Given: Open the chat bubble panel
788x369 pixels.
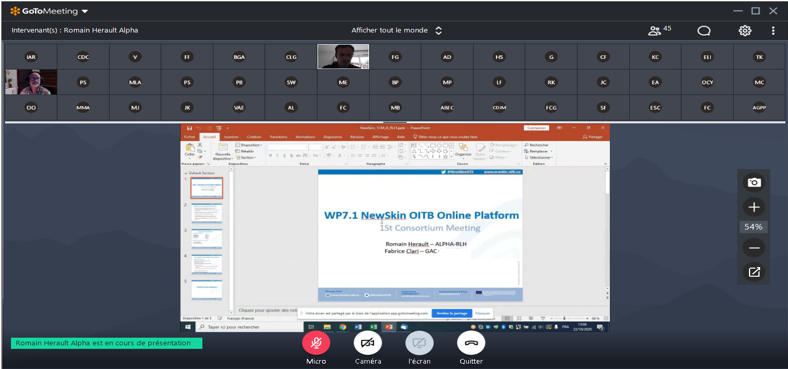Looking at the screenshot, I should tap(704, 31).
